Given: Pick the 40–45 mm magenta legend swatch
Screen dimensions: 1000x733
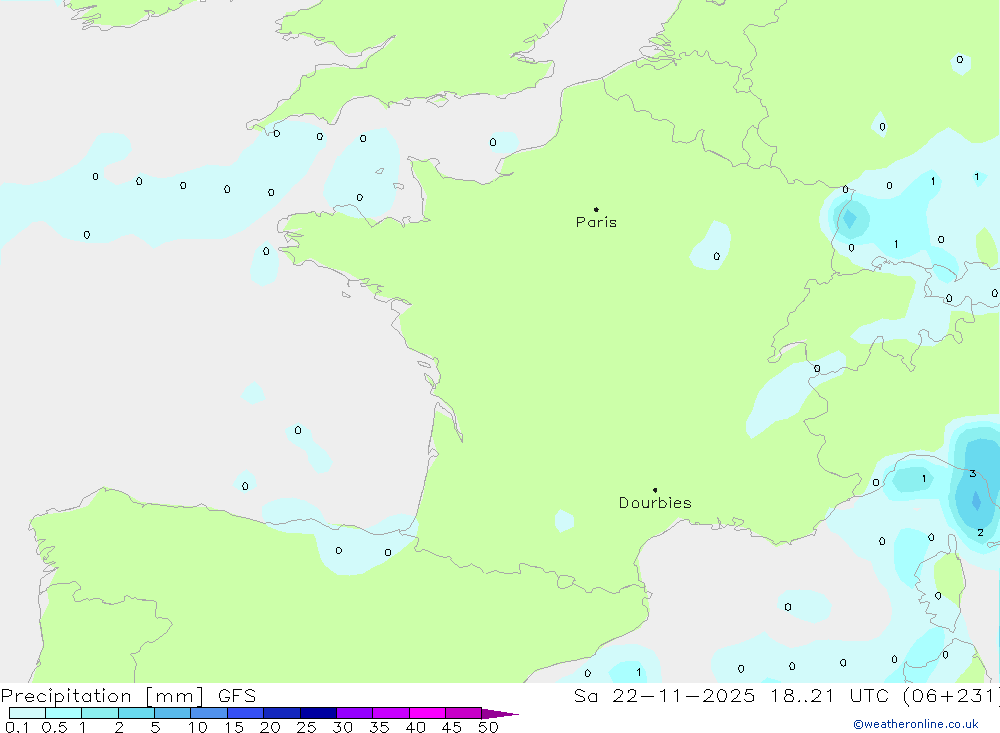Looking at the screenshot, I should [x=427, y=713].
